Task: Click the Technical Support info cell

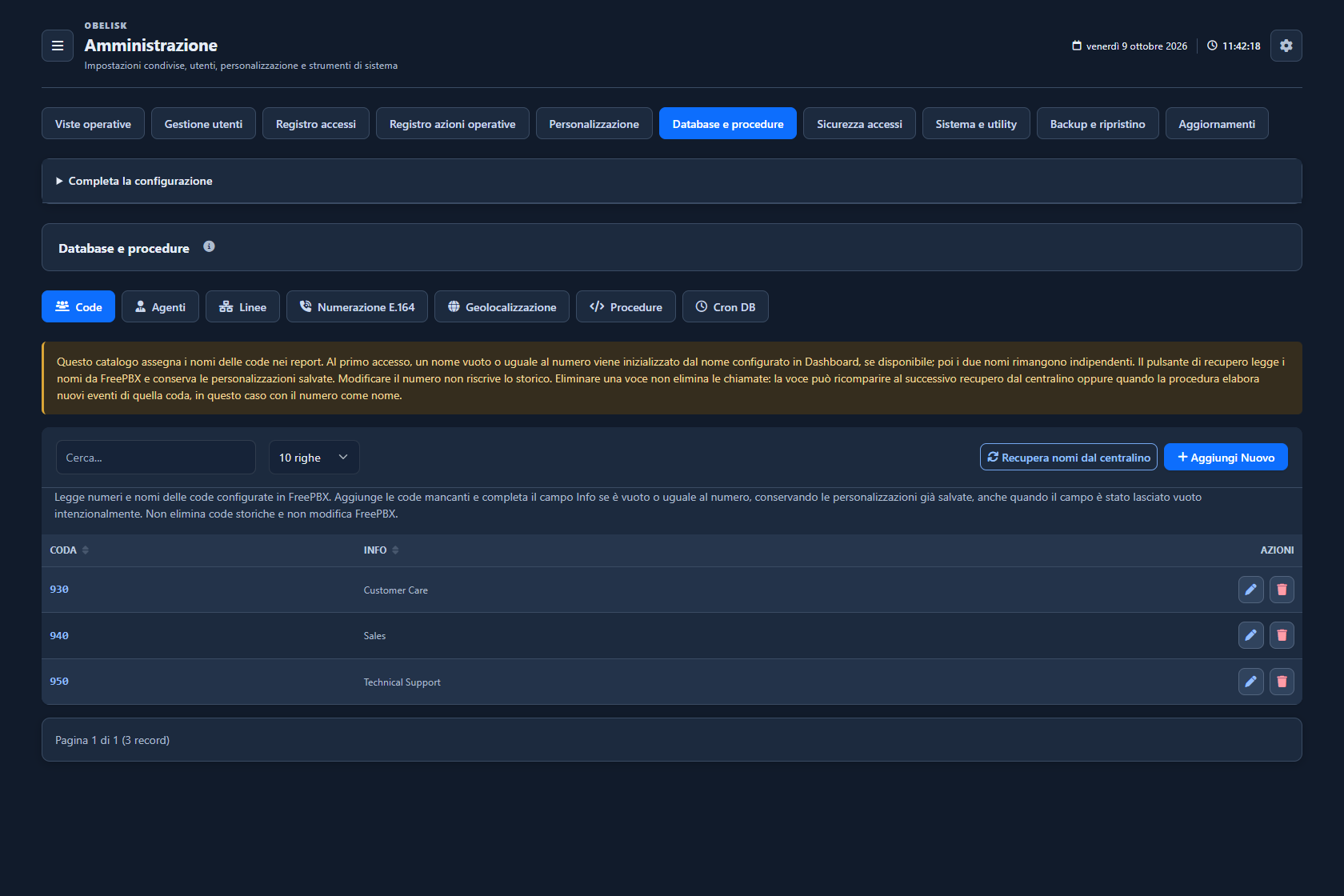Action: (x=402, y=682)
